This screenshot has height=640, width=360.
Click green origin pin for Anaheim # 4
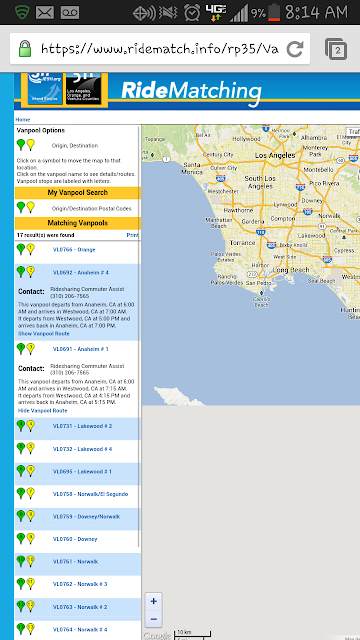point(21,271)
